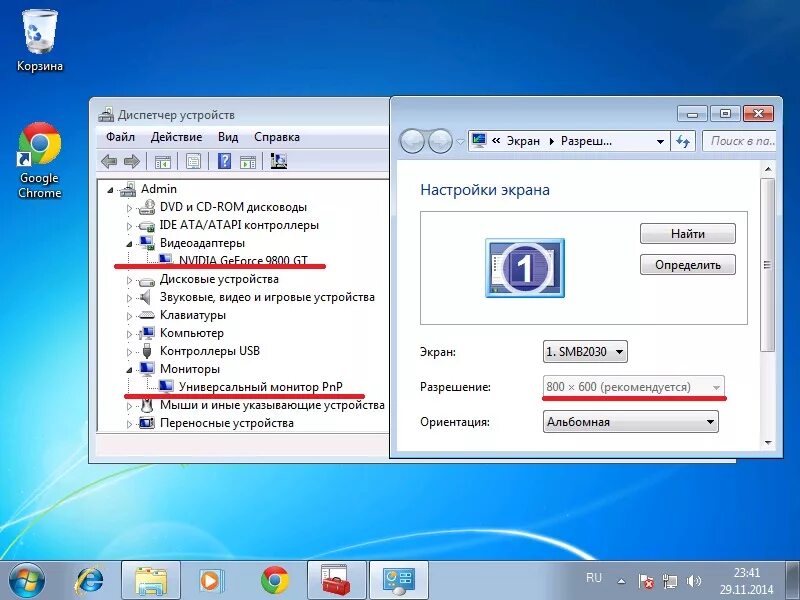Expand Дисковые устройства node
Viewport: 800px width, 600px height.
pos(129,280)
